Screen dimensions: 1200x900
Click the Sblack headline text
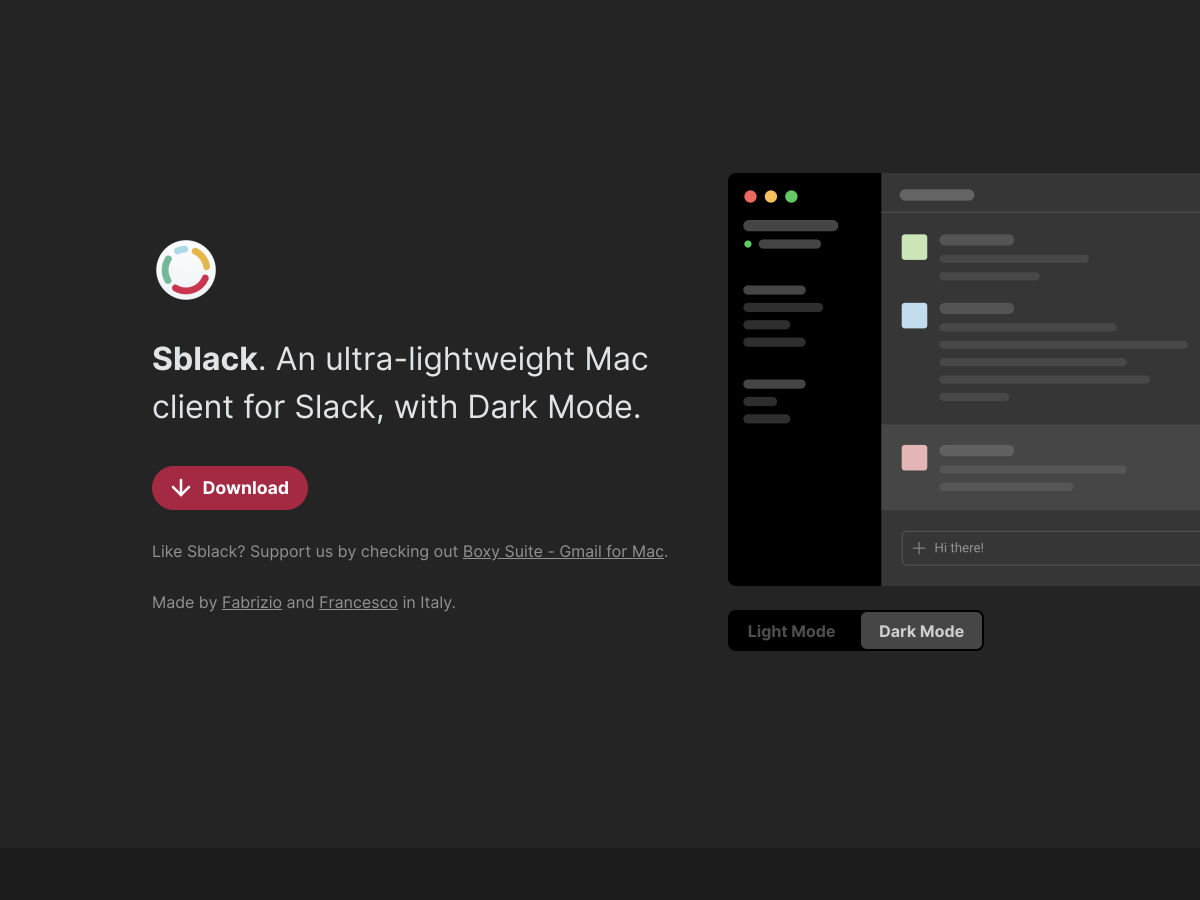click(401, 383)
